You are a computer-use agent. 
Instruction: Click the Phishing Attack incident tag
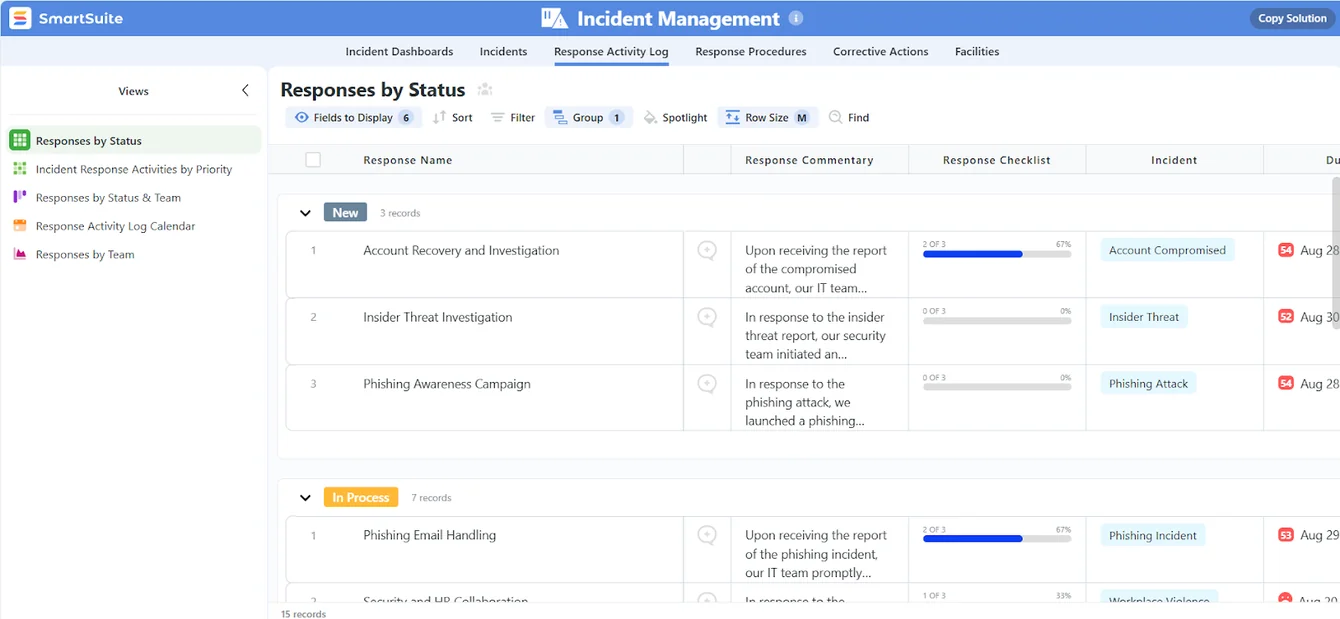[1148, 384]
